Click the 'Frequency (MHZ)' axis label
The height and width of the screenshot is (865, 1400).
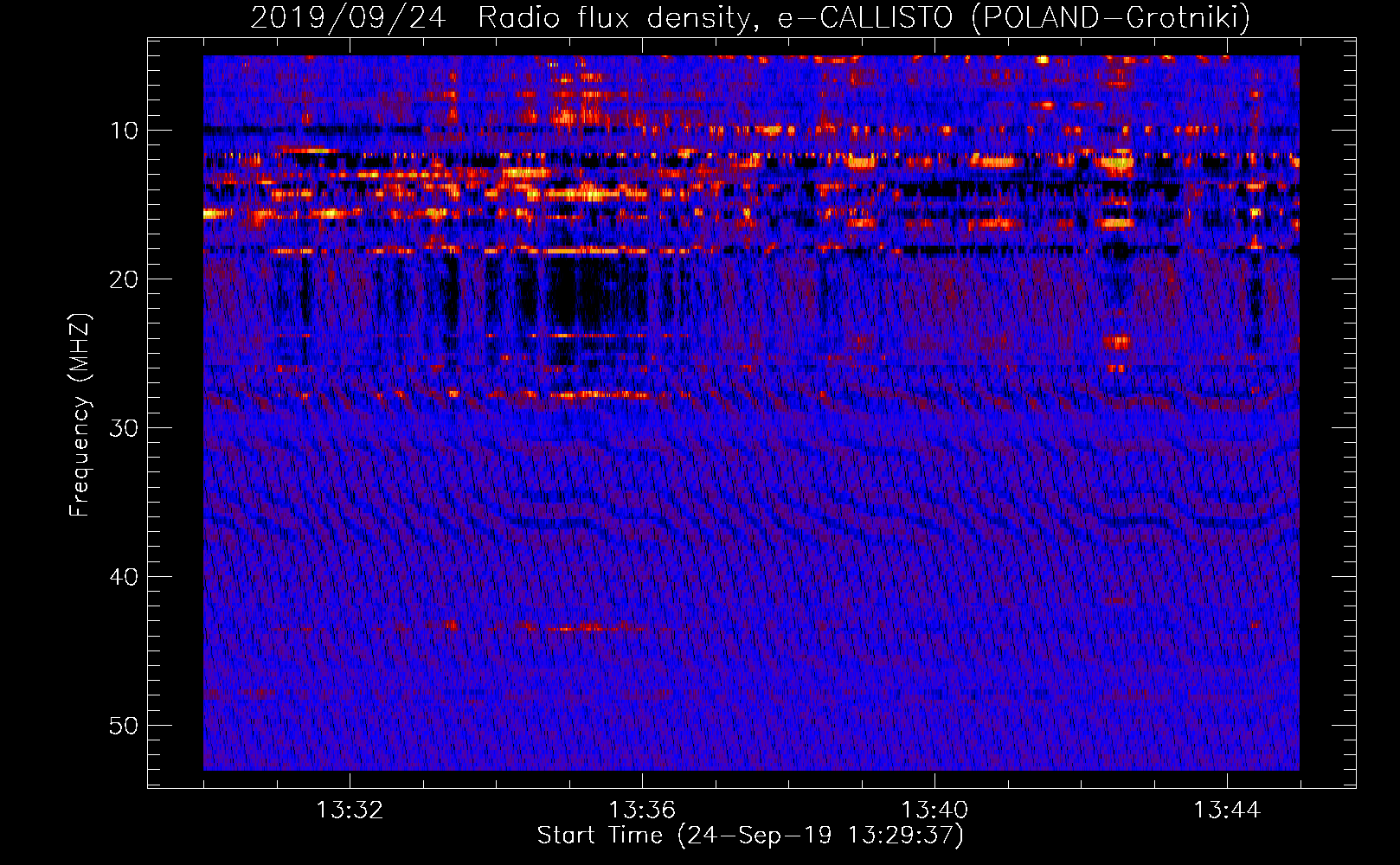[x=80, y=416]
